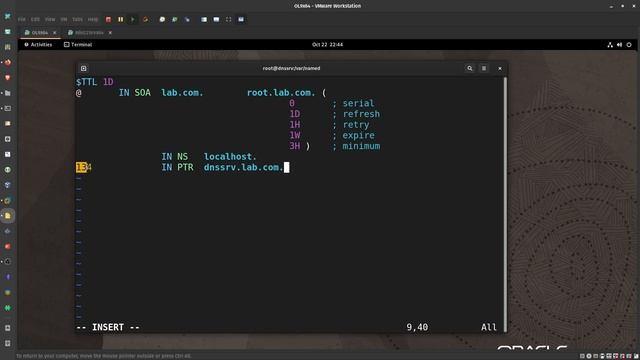
Task: Click the text 'dnssrv.lab.com.' in the PTR record
Action: pyautogui.click(x=244, y=167)
